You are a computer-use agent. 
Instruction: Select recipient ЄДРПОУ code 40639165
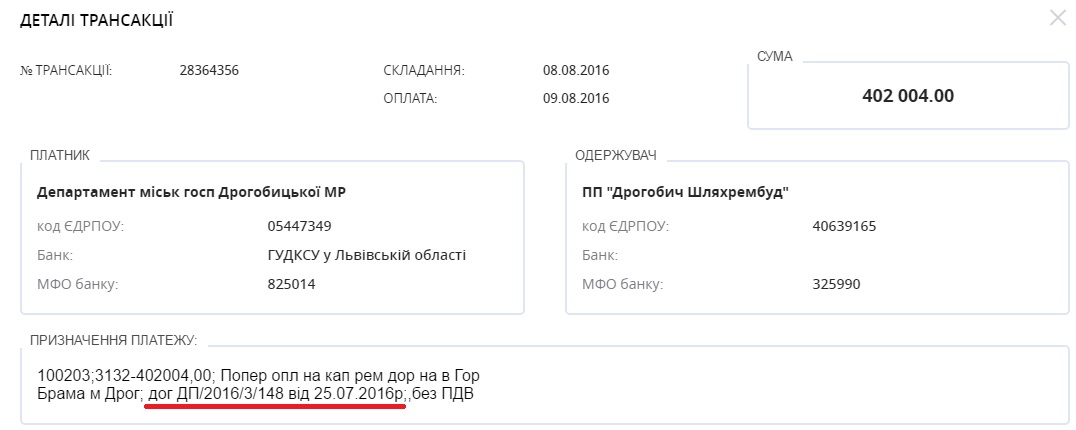[x=845, y=226]
